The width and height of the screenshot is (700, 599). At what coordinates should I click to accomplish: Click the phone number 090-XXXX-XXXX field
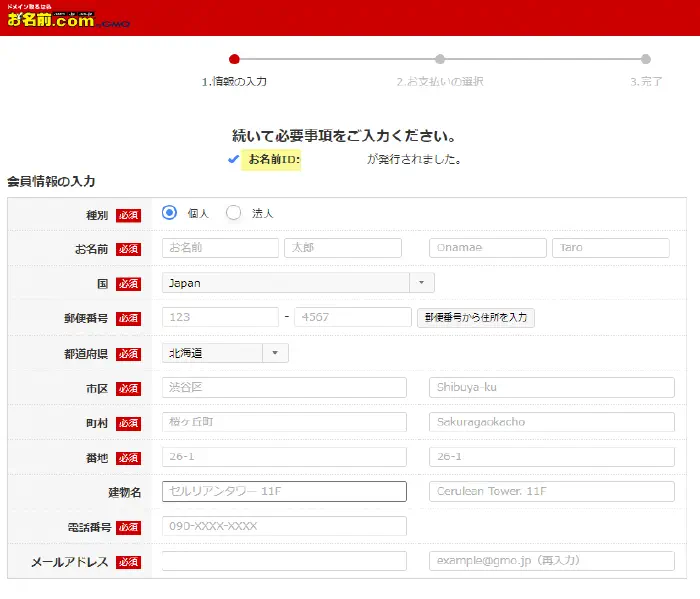point(284,526)
